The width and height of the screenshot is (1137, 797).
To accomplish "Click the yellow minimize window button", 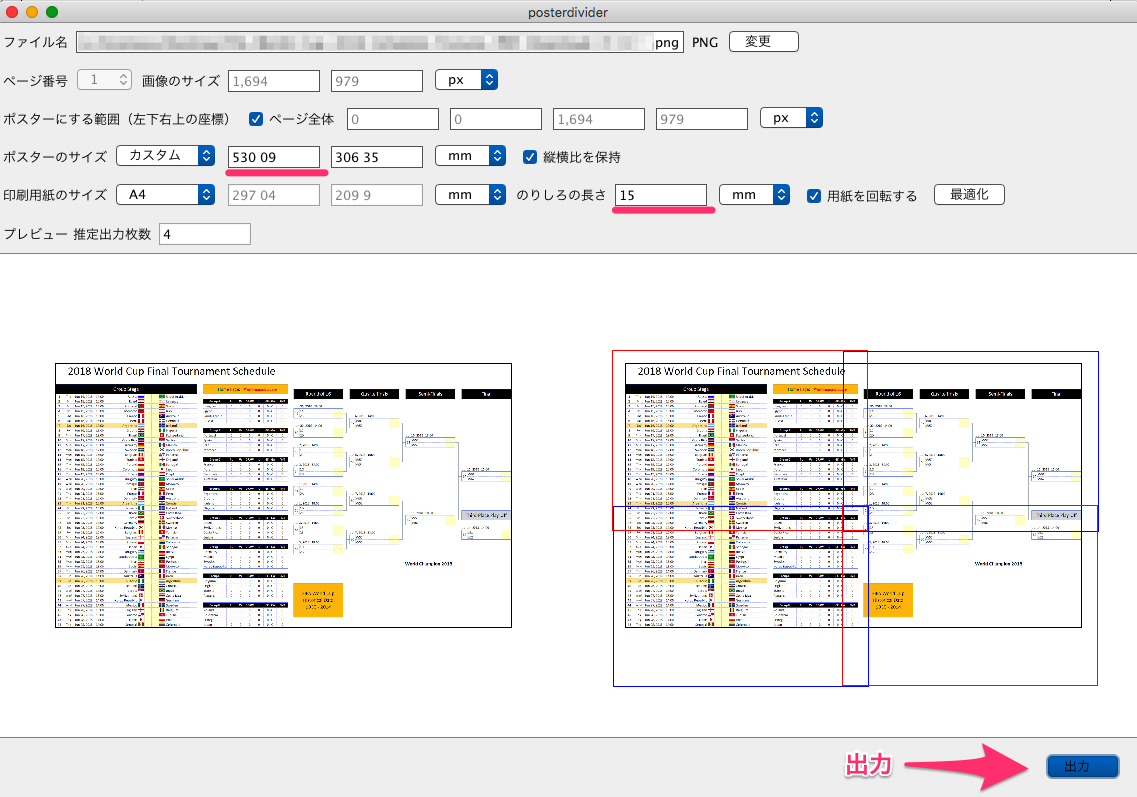I will pos(32,12).
